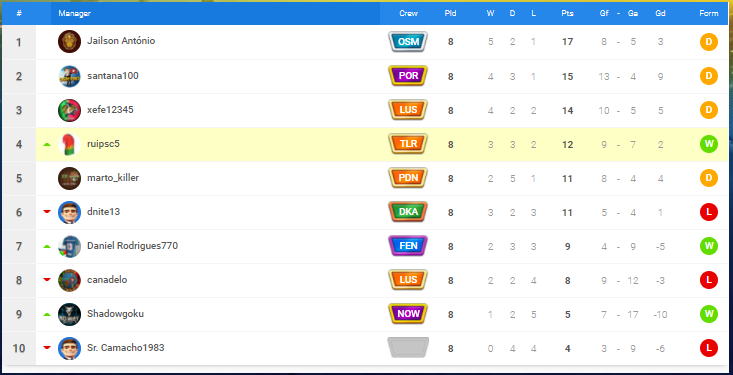
Task: Open Shadowgoku's profile avatar
Action: coord(69,314)
